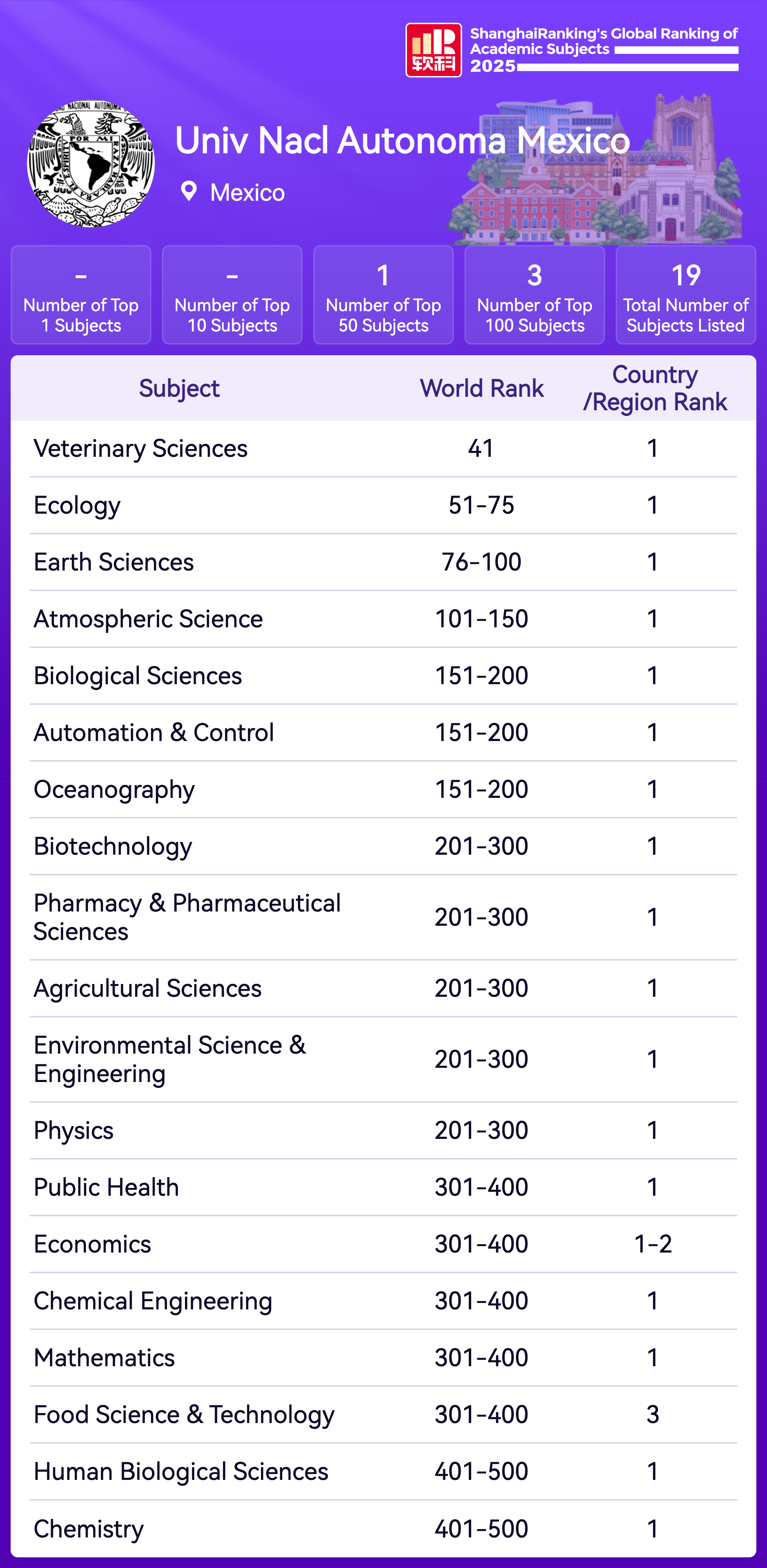Click the Chemistry subject at the bottom
Image resolution: width=767 pixels, height=1568 pixels.
click(89, 1529)
